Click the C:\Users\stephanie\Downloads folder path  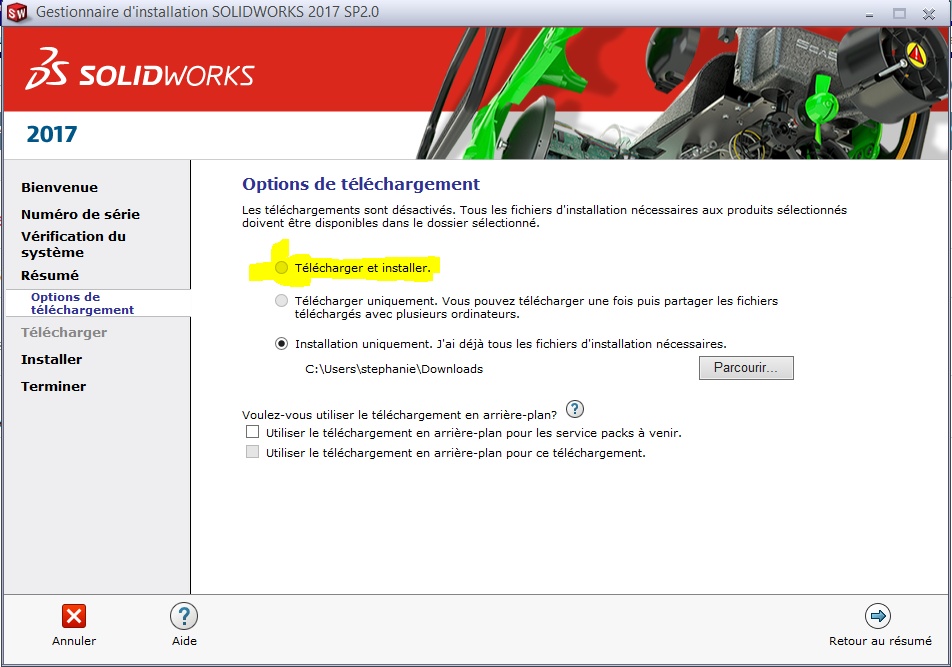click(394, 369)
